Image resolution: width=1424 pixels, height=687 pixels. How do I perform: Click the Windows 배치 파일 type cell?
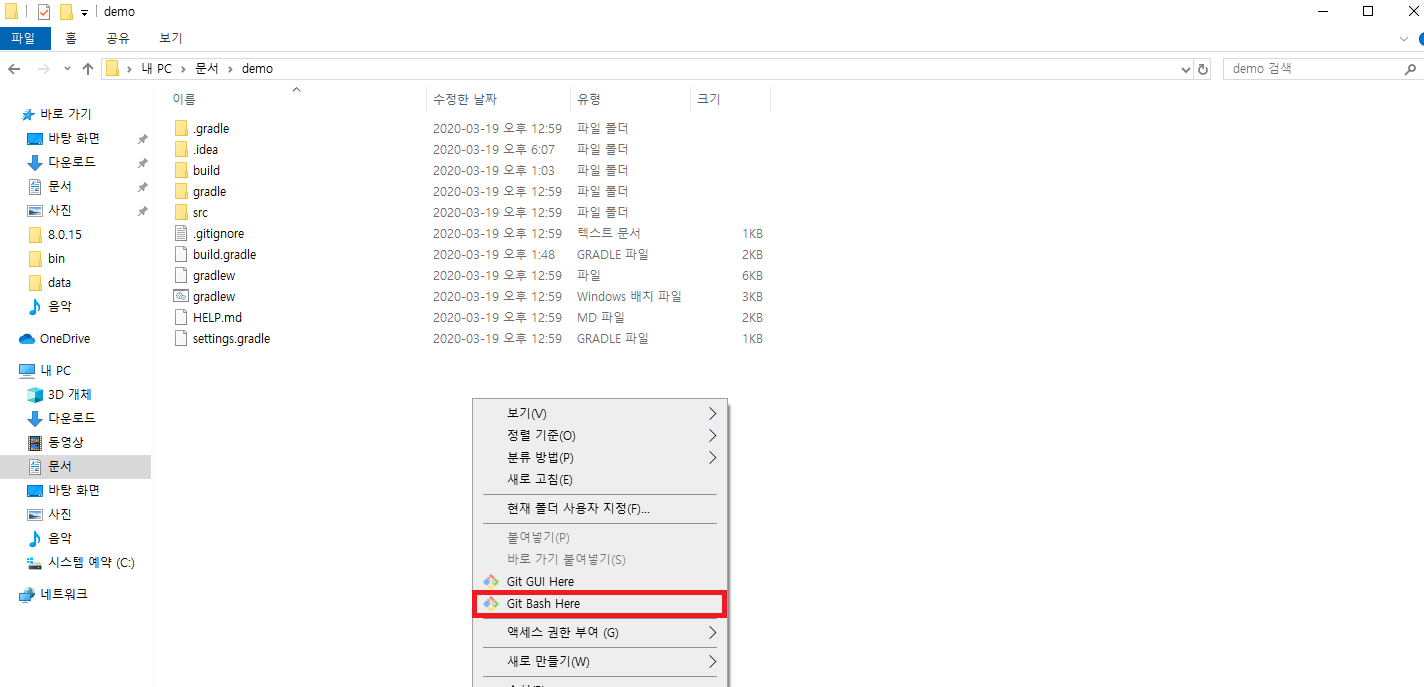point(629,296)
